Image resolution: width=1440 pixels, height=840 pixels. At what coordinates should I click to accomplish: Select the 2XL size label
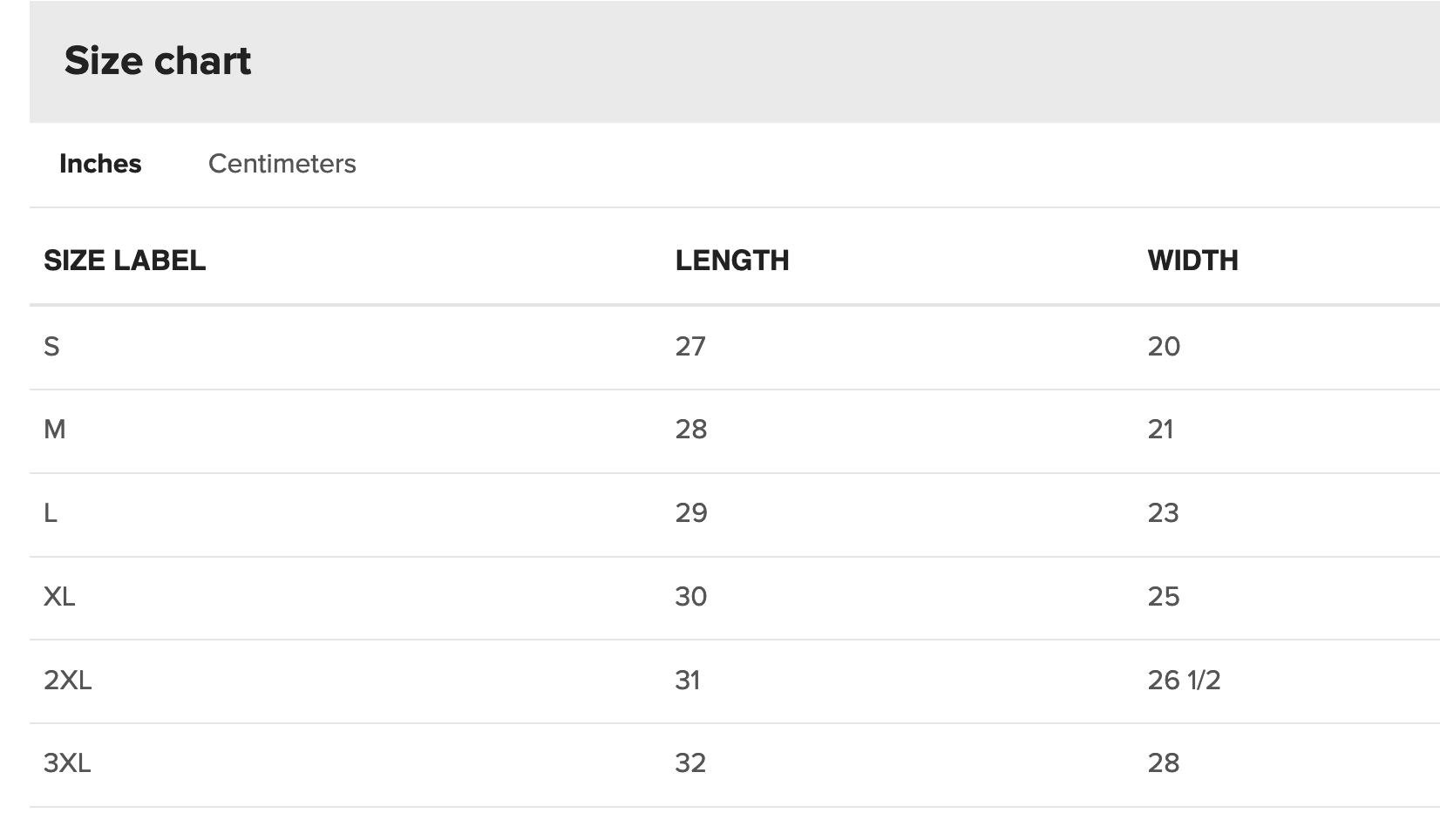[68, 680]
